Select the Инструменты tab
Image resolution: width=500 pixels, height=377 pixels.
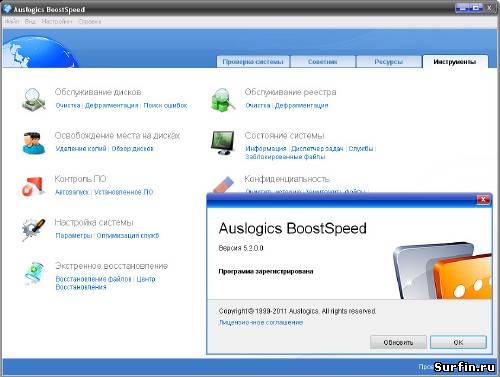[x=455, y=62]
